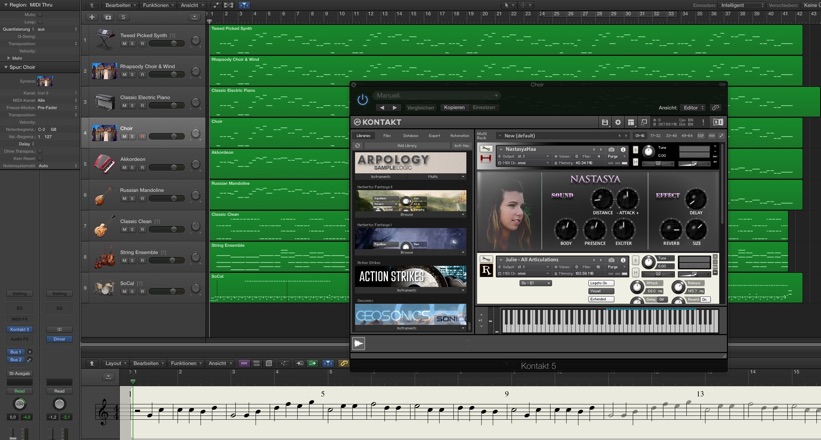This screenshot has width=821, height=440.
Task: Open Layout menu in score editor
Action: (x=116, y=364)
